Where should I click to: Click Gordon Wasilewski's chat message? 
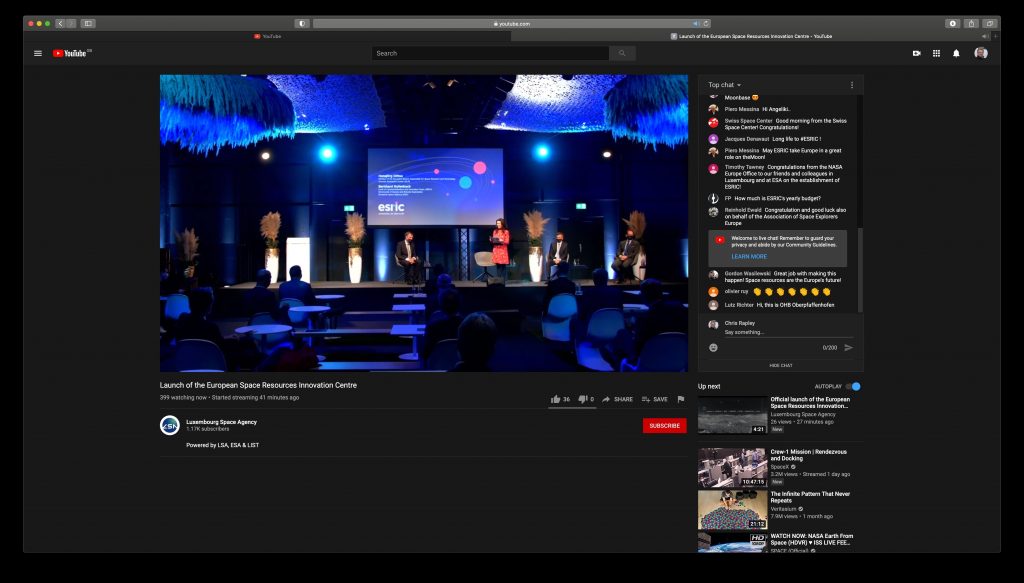click(783, 277)
